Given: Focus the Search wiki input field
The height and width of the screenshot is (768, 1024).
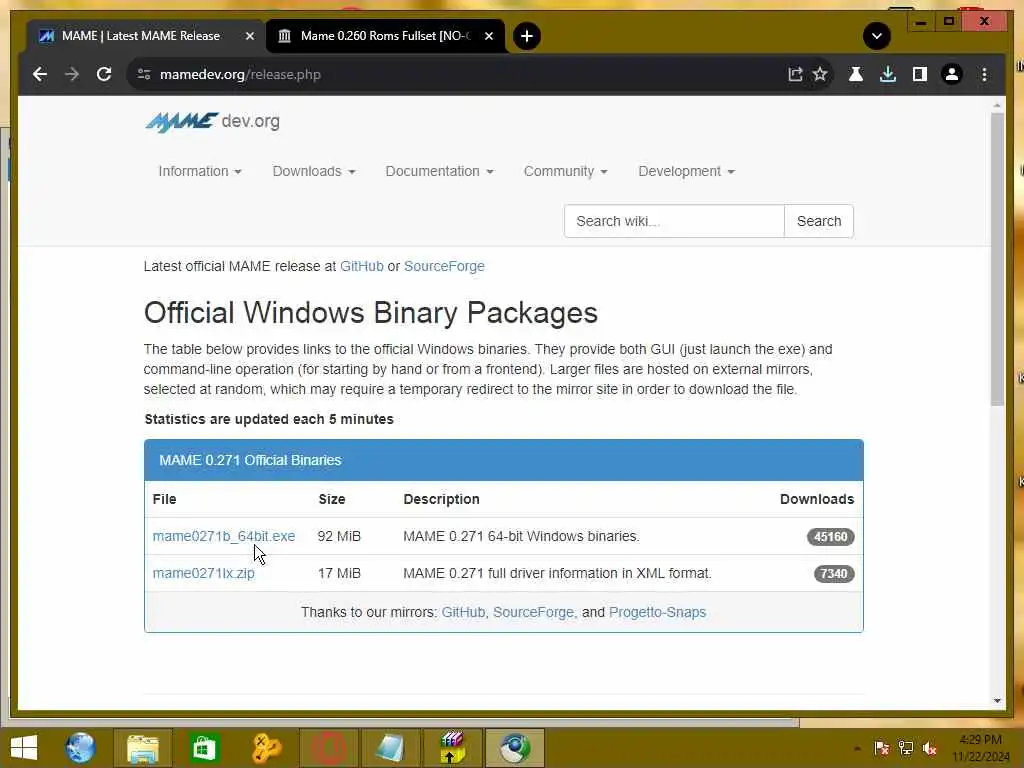Looking at the screenshot, I should (674, 221).
